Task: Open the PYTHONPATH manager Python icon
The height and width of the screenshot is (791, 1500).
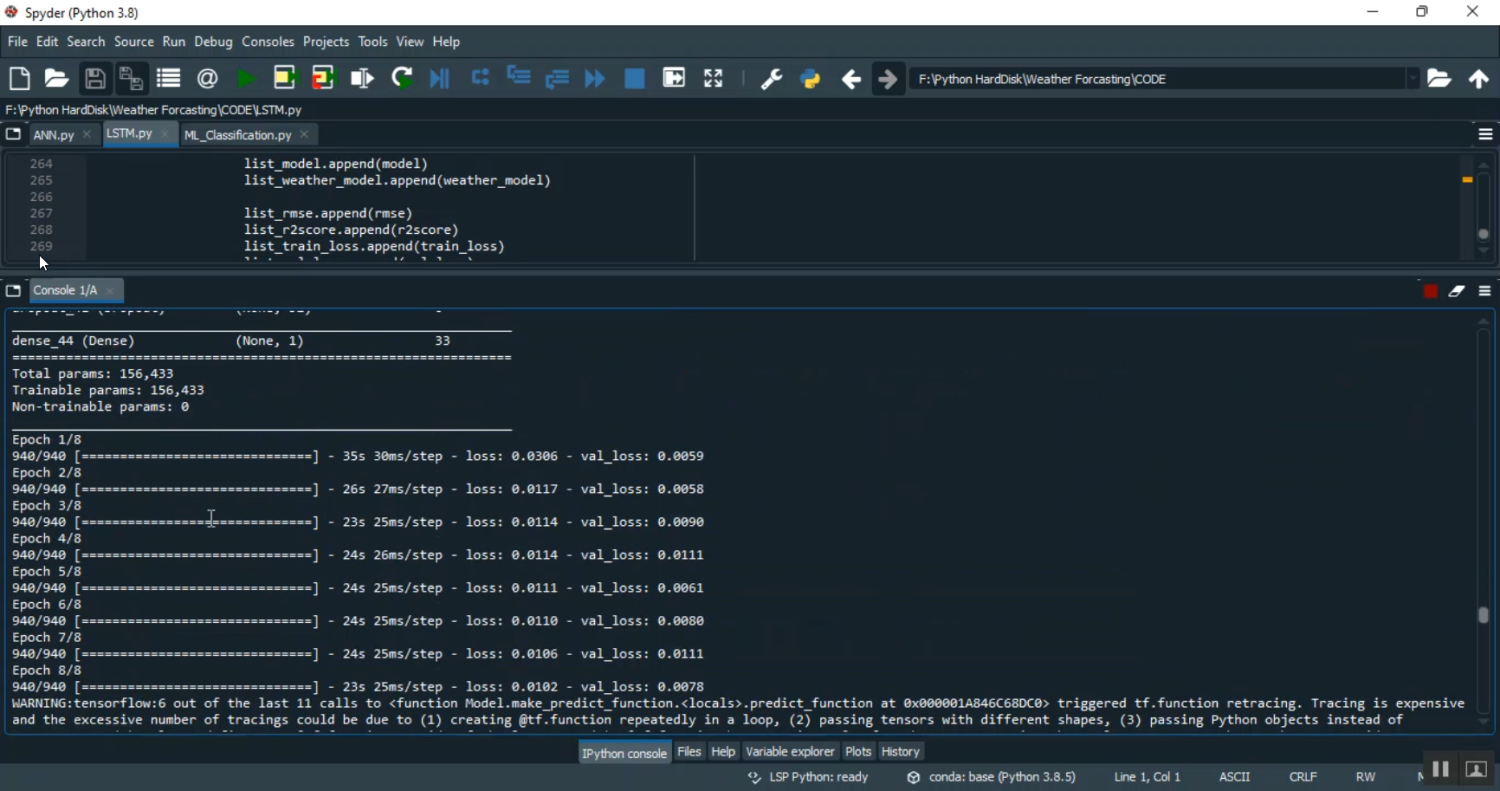Action: click(811, 79)
